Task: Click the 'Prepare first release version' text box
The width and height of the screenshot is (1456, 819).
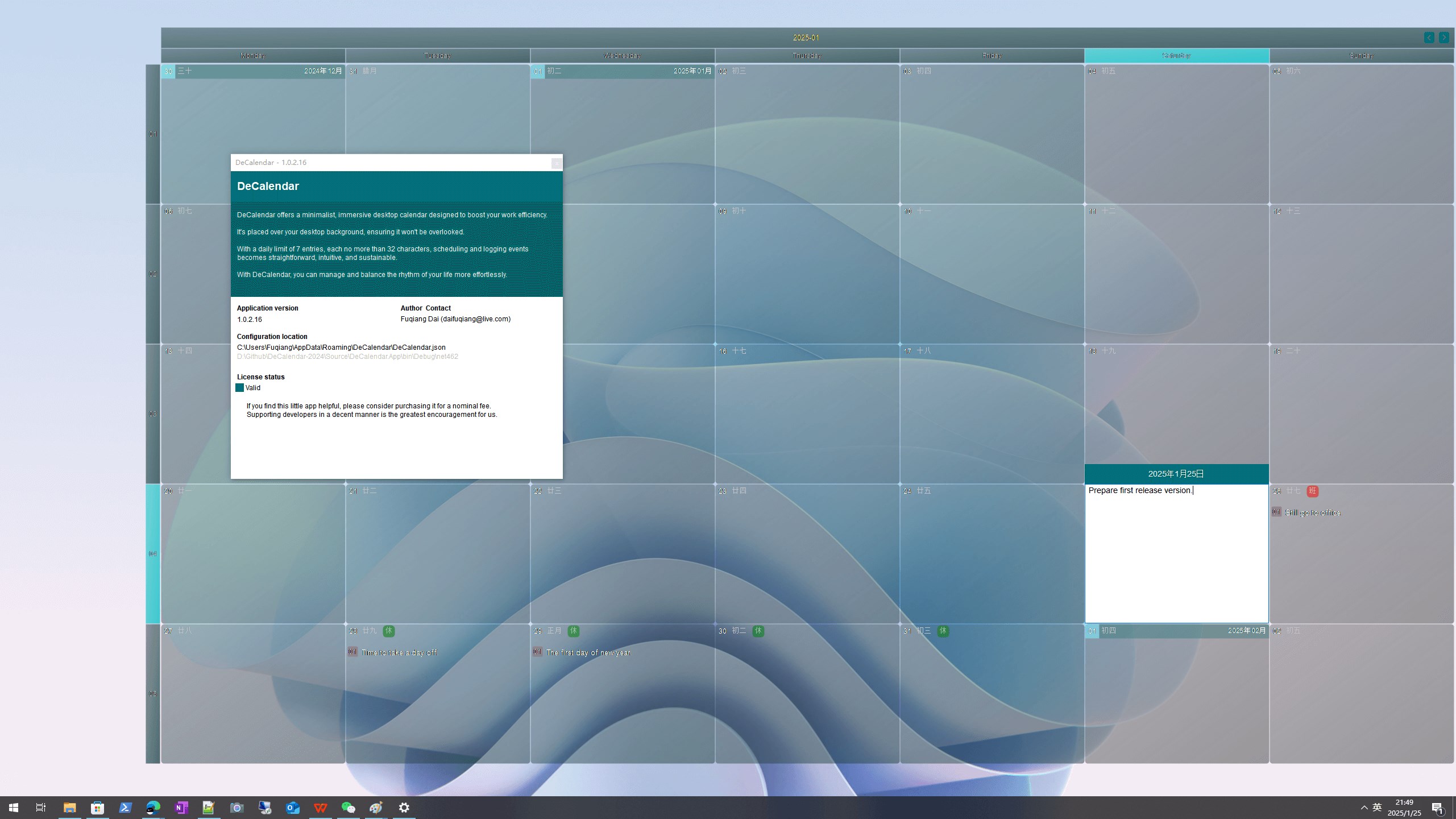Action: pyautogui.click(x=1176, y=552)
